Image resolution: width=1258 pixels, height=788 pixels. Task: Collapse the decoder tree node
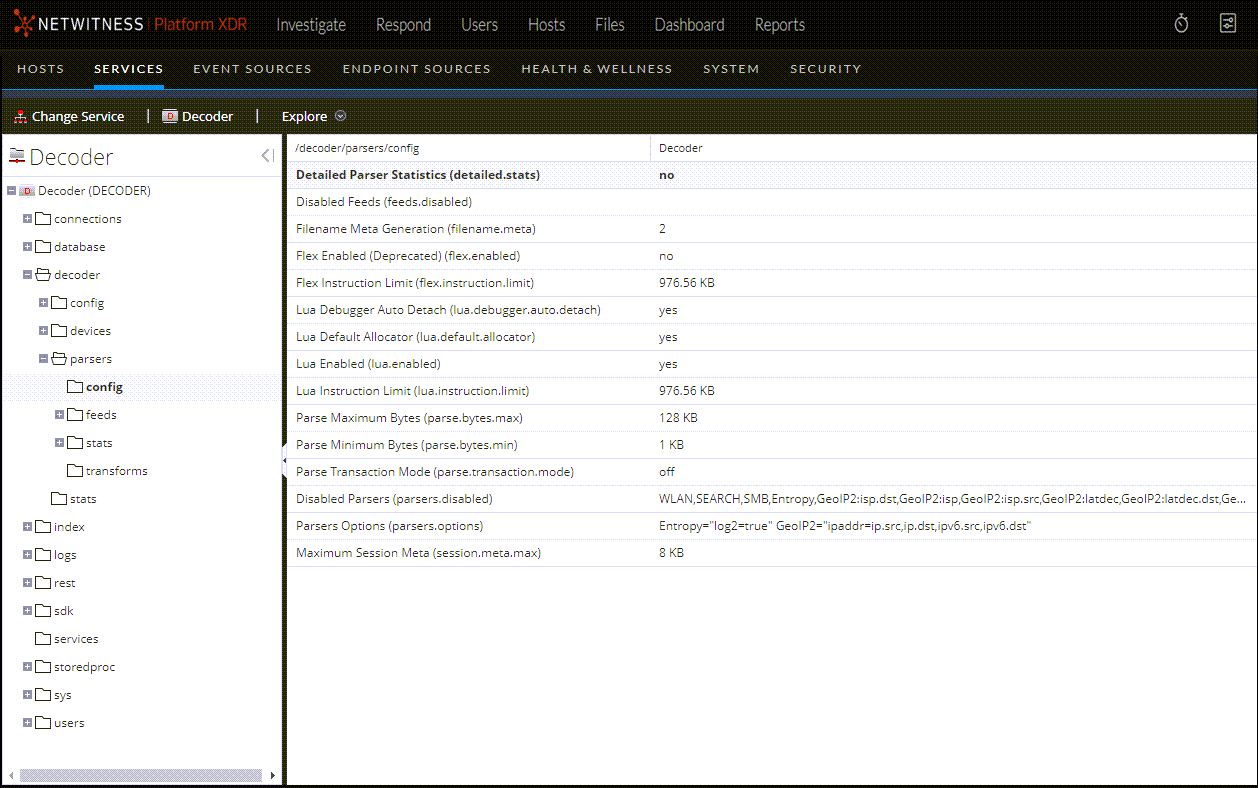pos(27,274)
